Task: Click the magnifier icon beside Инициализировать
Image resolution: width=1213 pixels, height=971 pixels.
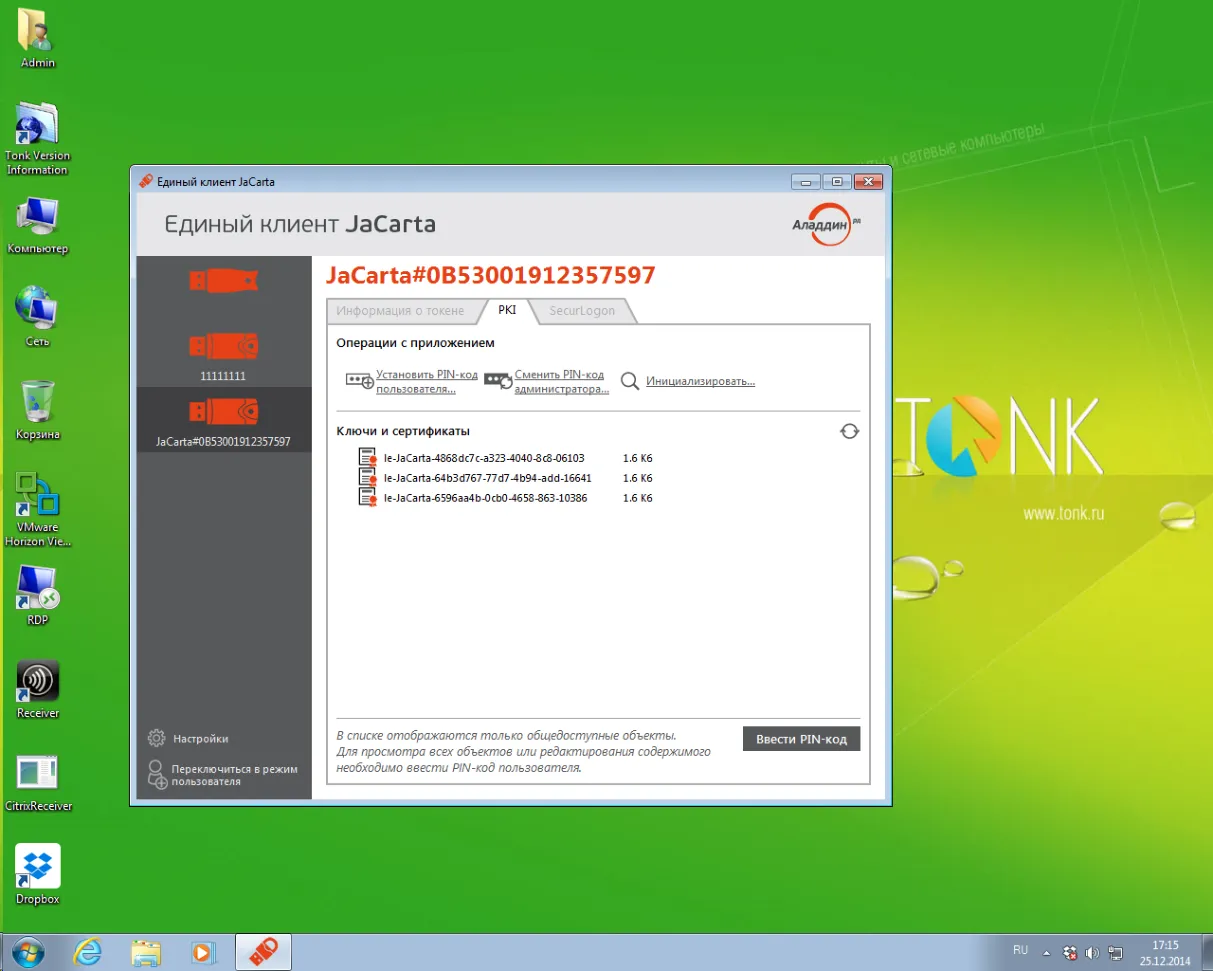Action: [x=629, y=381]
